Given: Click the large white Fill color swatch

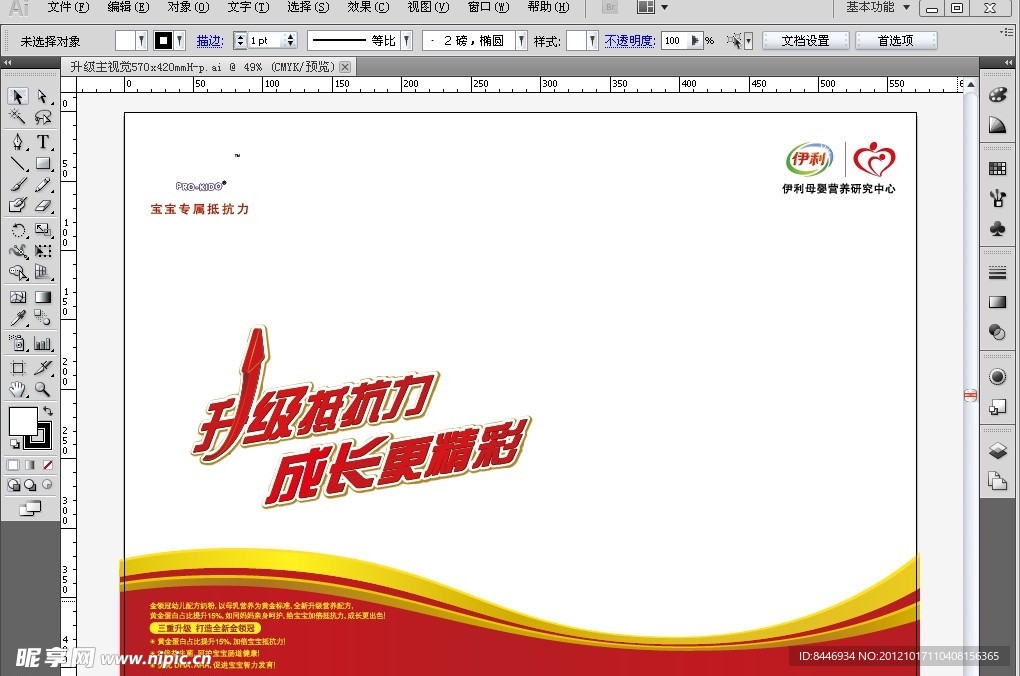Looking at the screenshot, I should coord(23,421).
